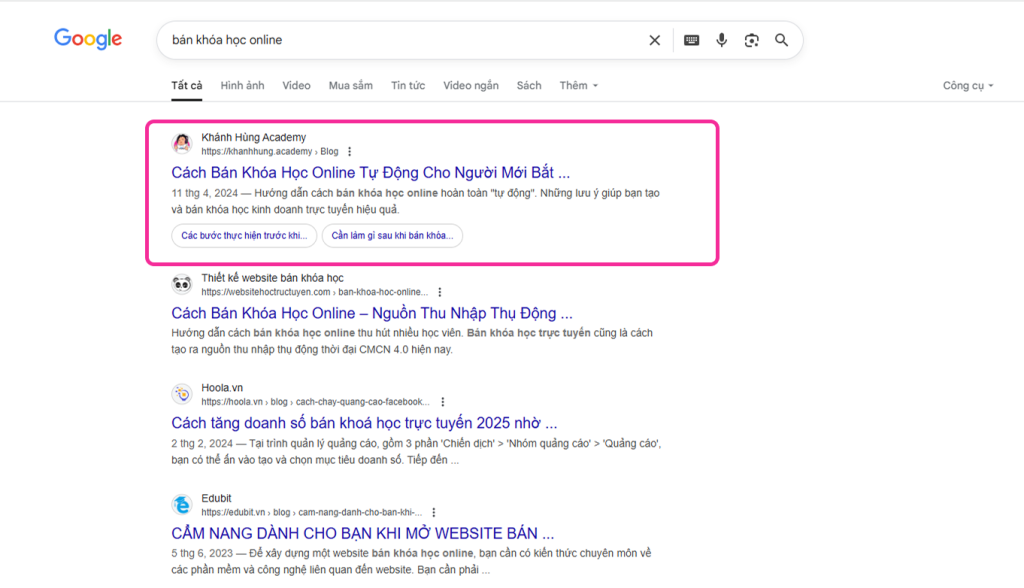
Task: Open 'Cách tăng doanh số bán khoá học' result
Action: (x=364, y=423)
